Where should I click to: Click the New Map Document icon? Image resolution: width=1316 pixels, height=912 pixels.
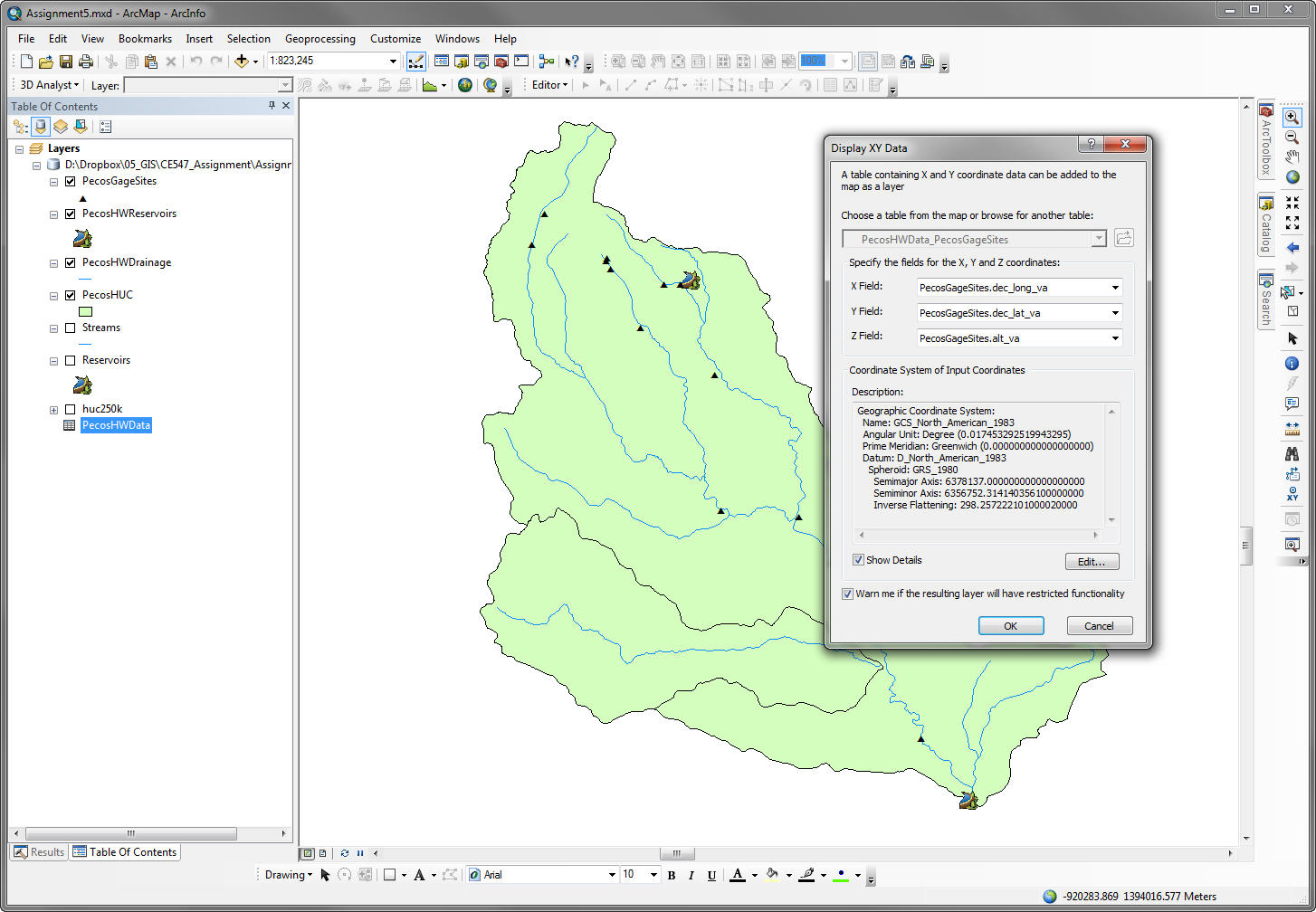pyautogui.click(x=26, y=62)
